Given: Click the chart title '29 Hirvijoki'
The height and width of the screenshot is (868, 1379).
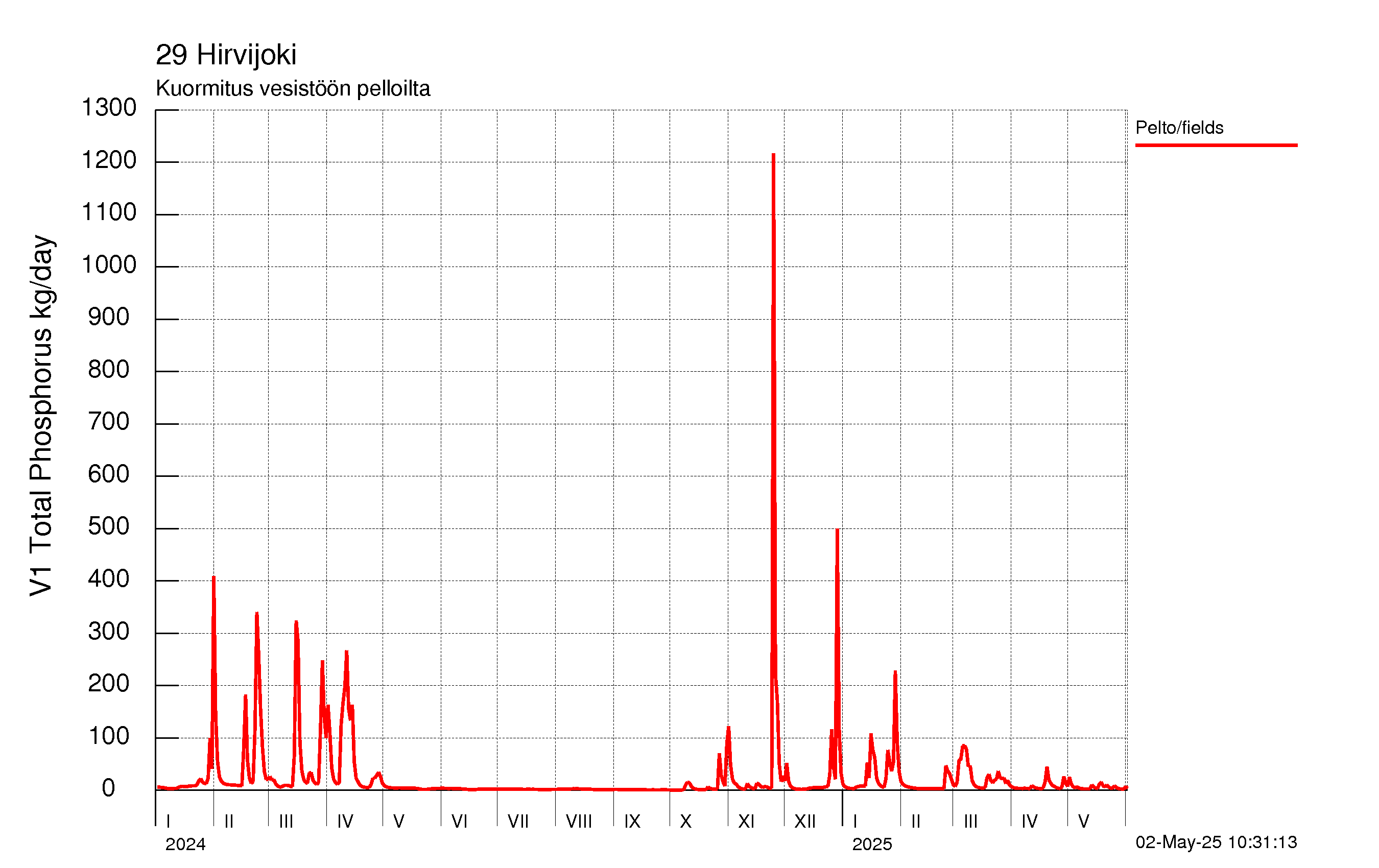Looking at the screenshot, I should click(226, 56).
